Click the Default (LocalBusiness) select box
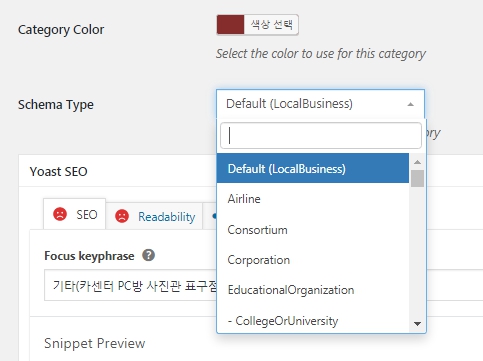Screen dimensions: 483x361 320,104
